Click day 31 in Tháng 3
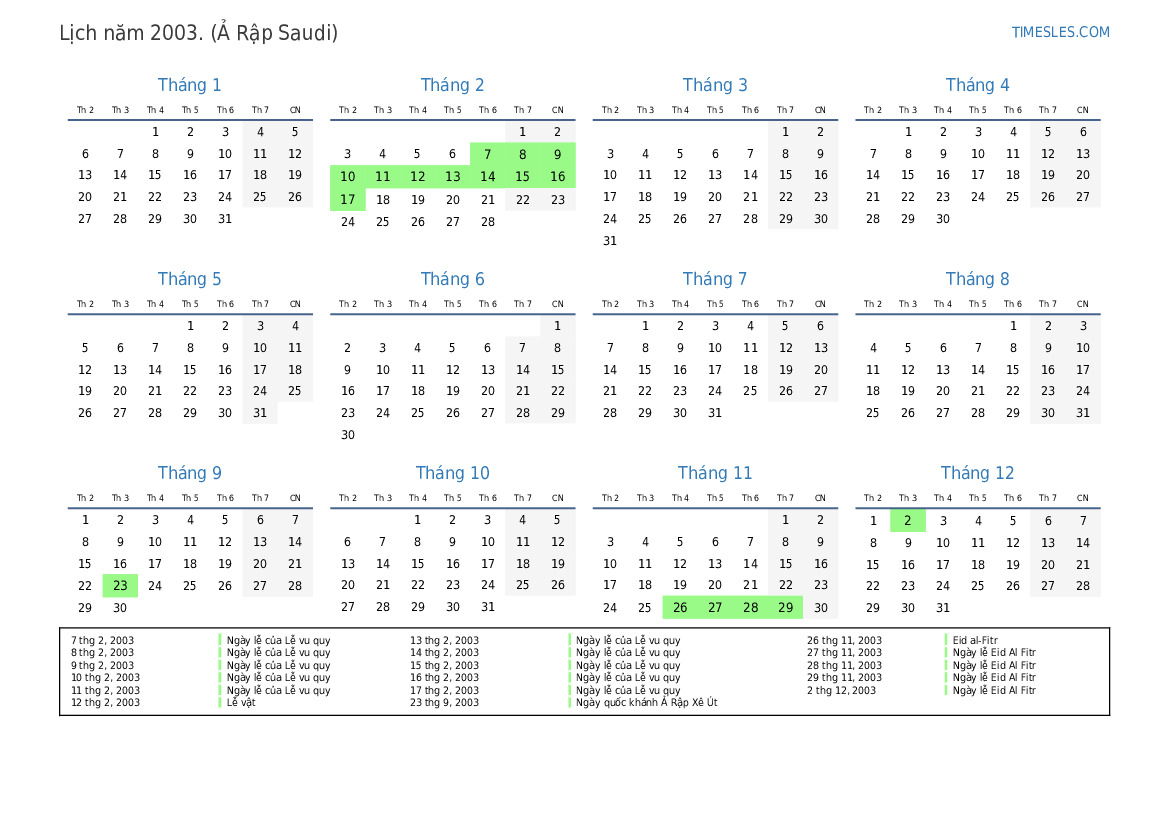 tap(610, 241)
